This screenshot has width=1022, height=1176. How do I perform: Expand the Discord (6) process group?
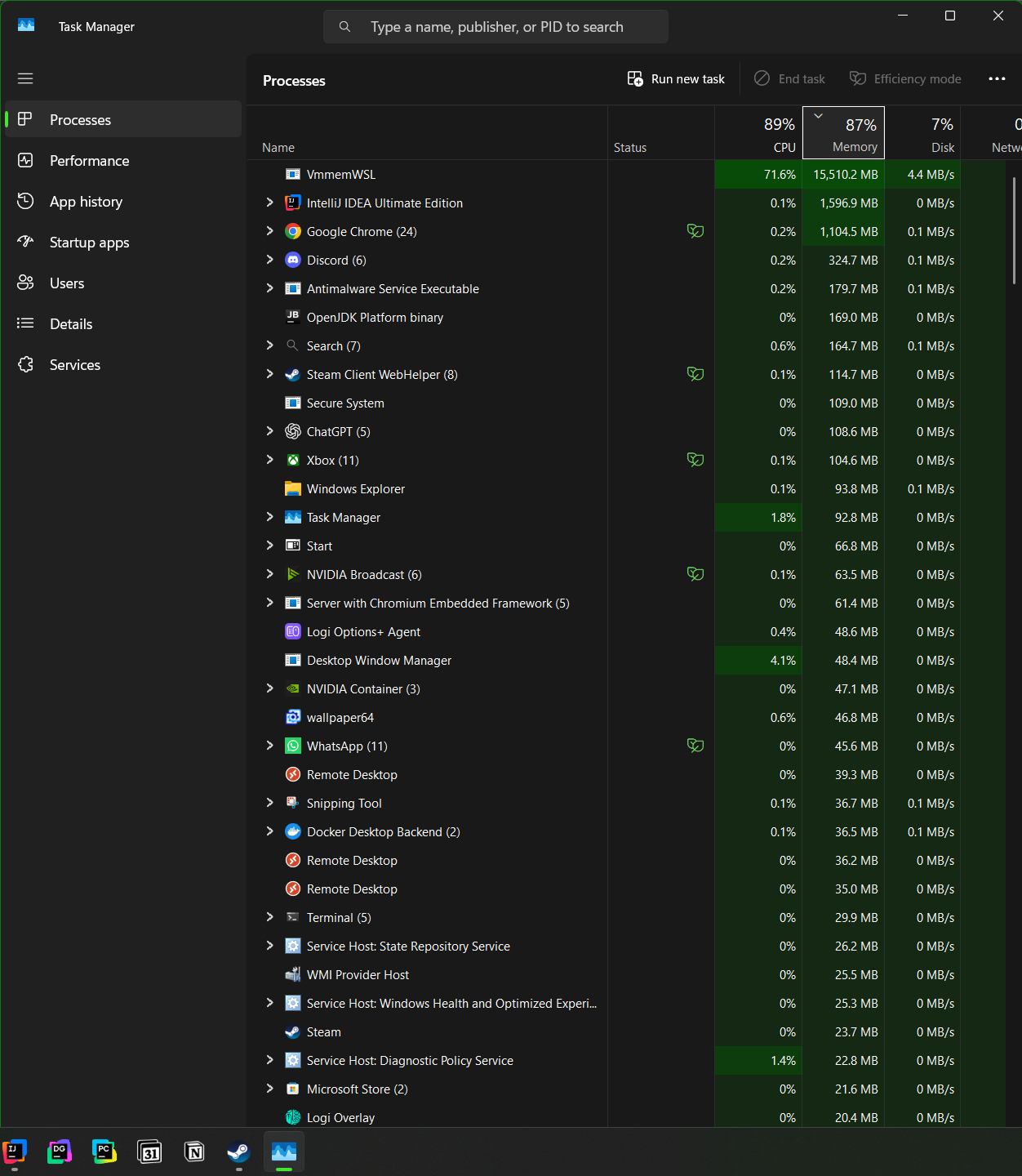click(269, 259)
